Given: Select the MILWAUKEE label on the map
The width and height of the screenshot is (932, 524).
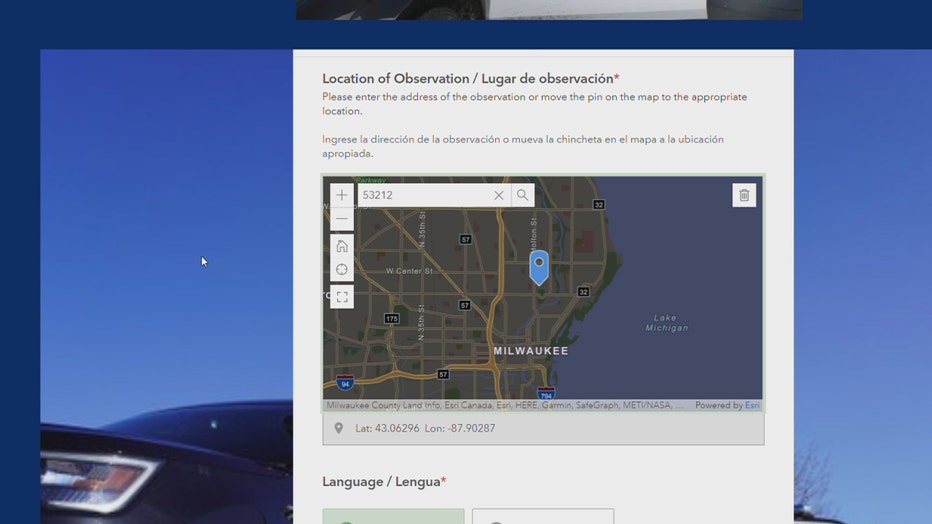Looking at the screenshot, I should (x=531, y=351).
